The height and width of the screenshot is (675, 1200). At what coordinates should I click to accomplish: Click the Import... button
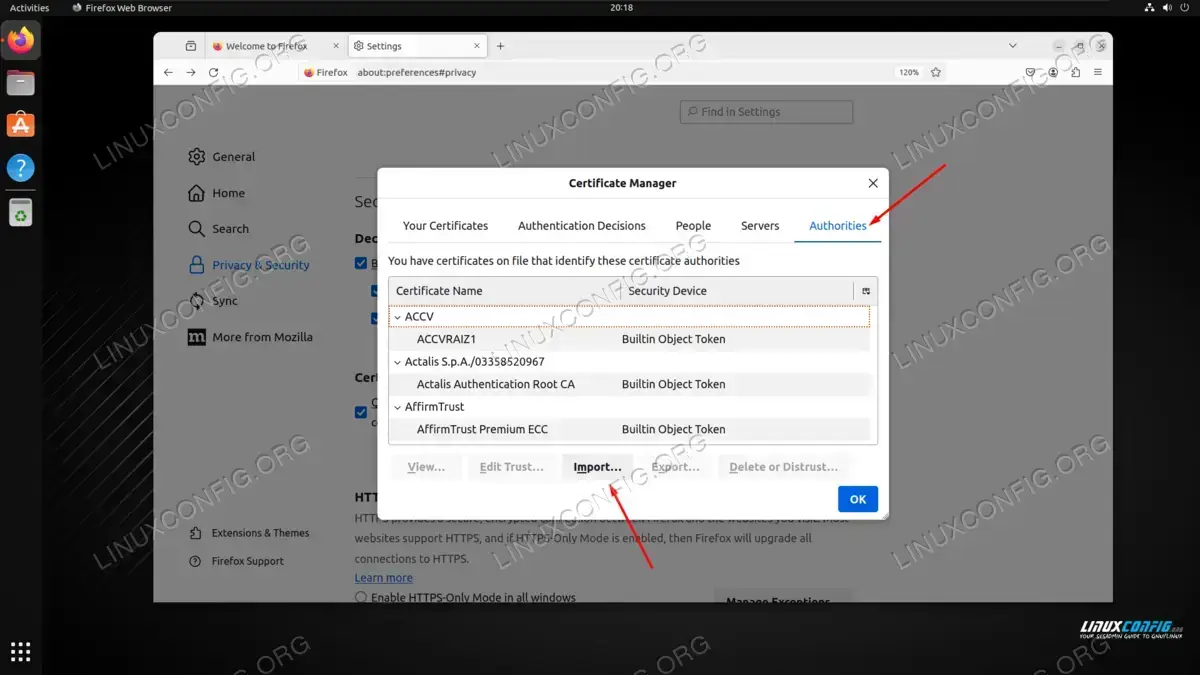point(597,467)
